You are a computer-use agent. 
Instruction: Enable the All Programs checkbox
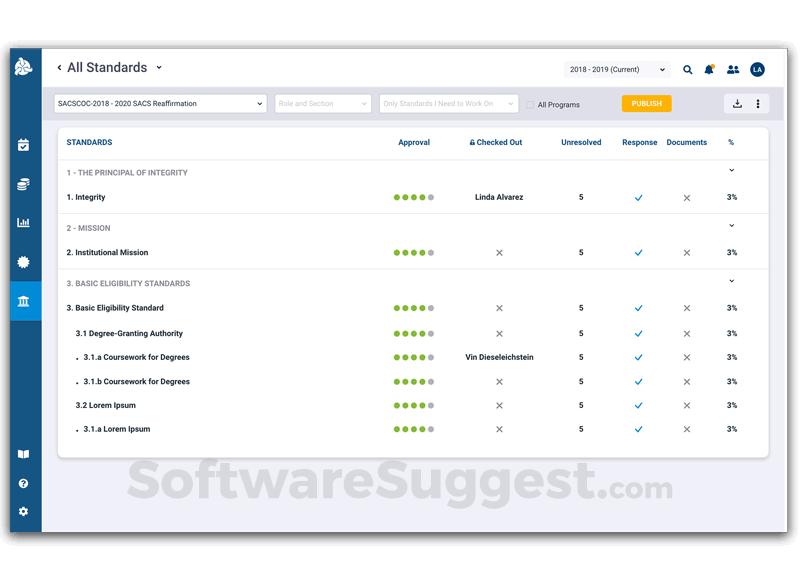(530, 104)
